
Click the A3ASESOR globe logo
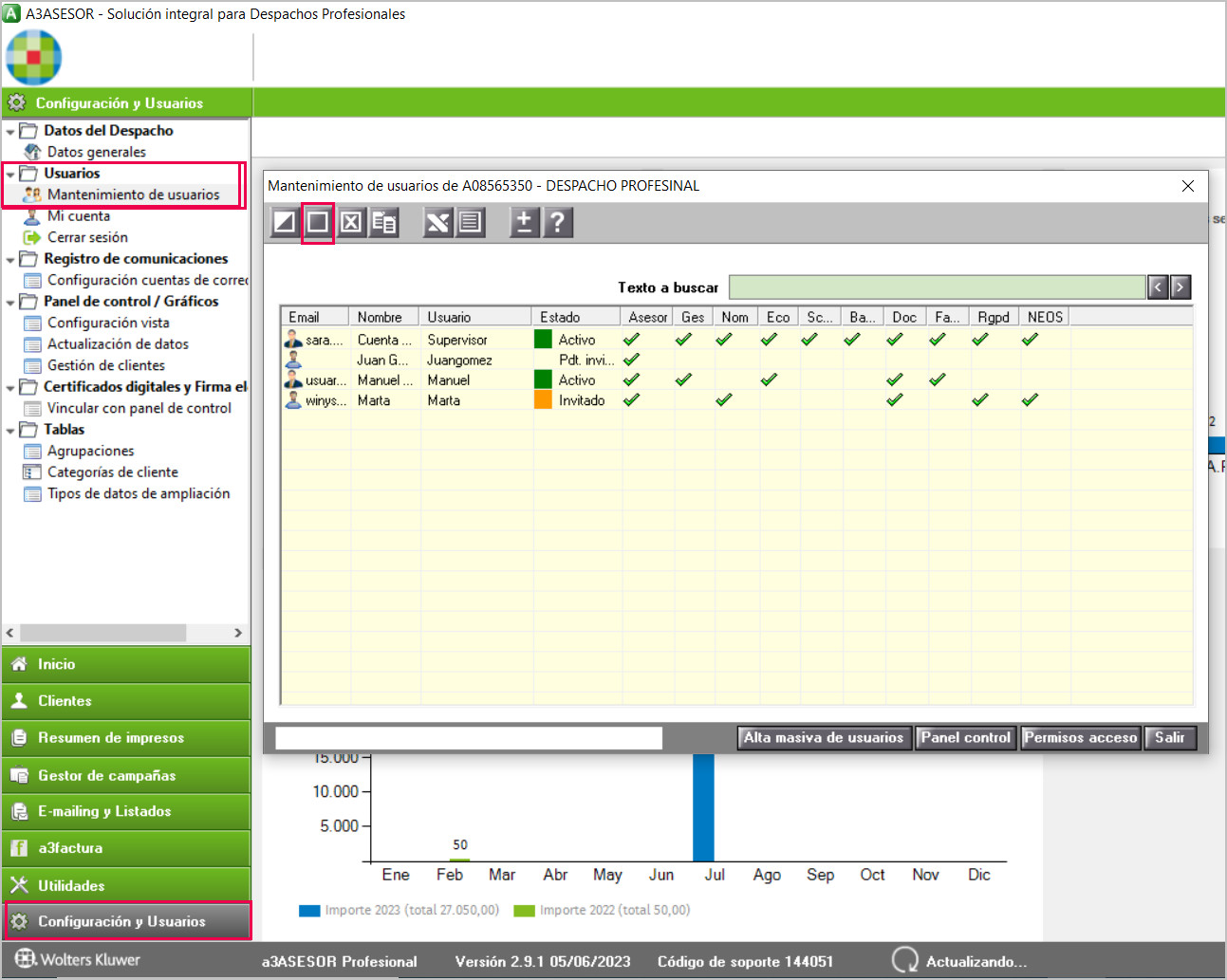click(34, 57)
